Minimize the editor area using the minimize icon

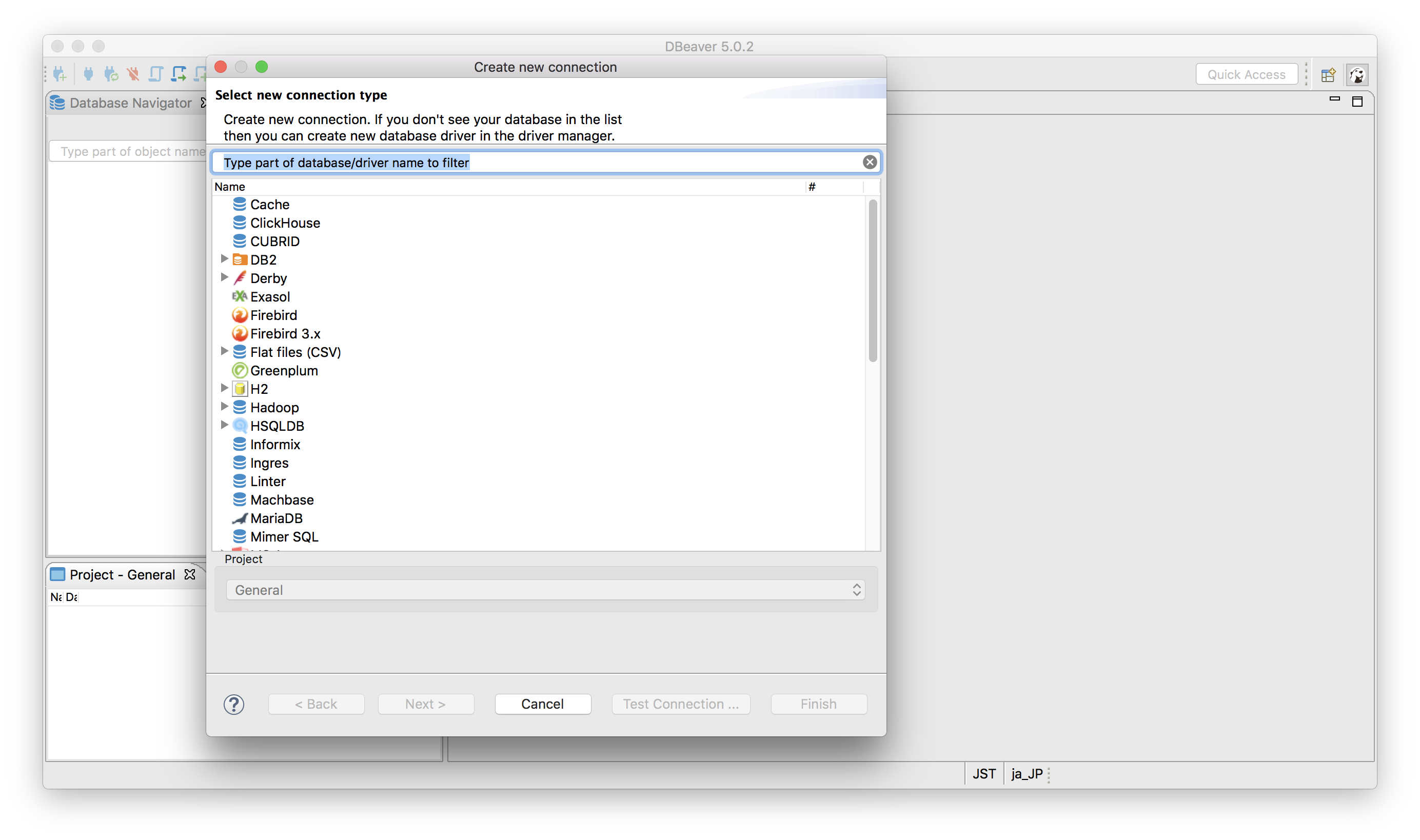pyautogui.click(x=1334, y=99)
